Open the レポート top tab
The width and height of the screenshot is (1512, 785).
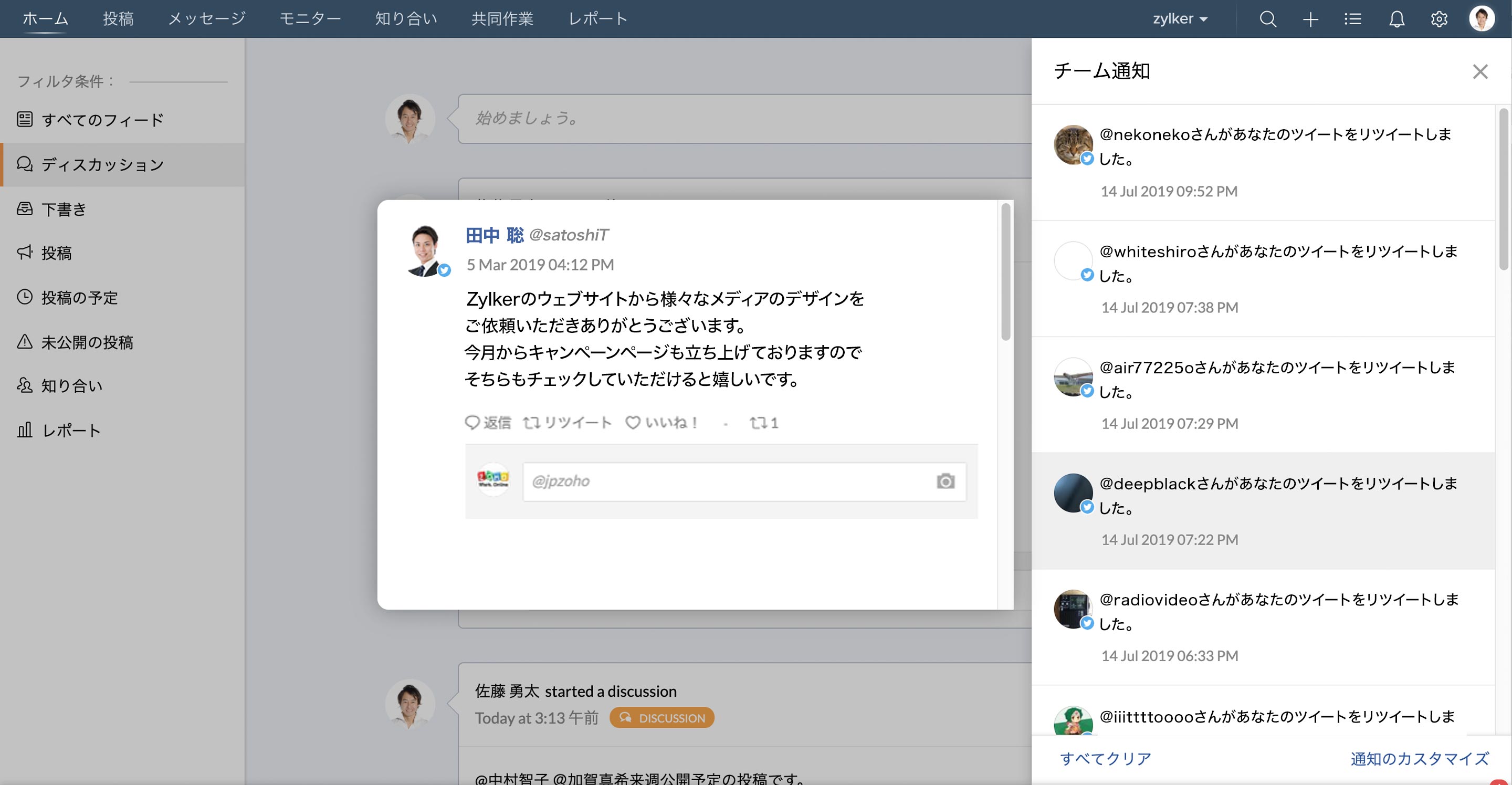click(x=598, y=19)
